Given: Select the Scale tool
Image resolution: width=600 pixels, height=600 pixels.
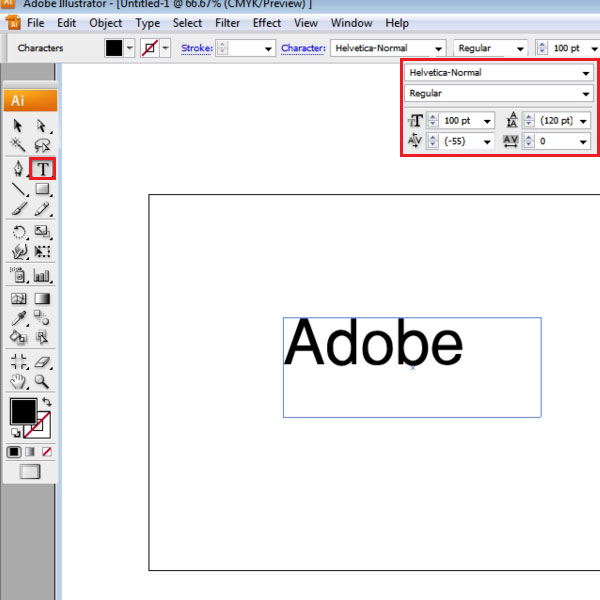Looking at the screenshot, I should pyautogui.click(x=42, y=231).
